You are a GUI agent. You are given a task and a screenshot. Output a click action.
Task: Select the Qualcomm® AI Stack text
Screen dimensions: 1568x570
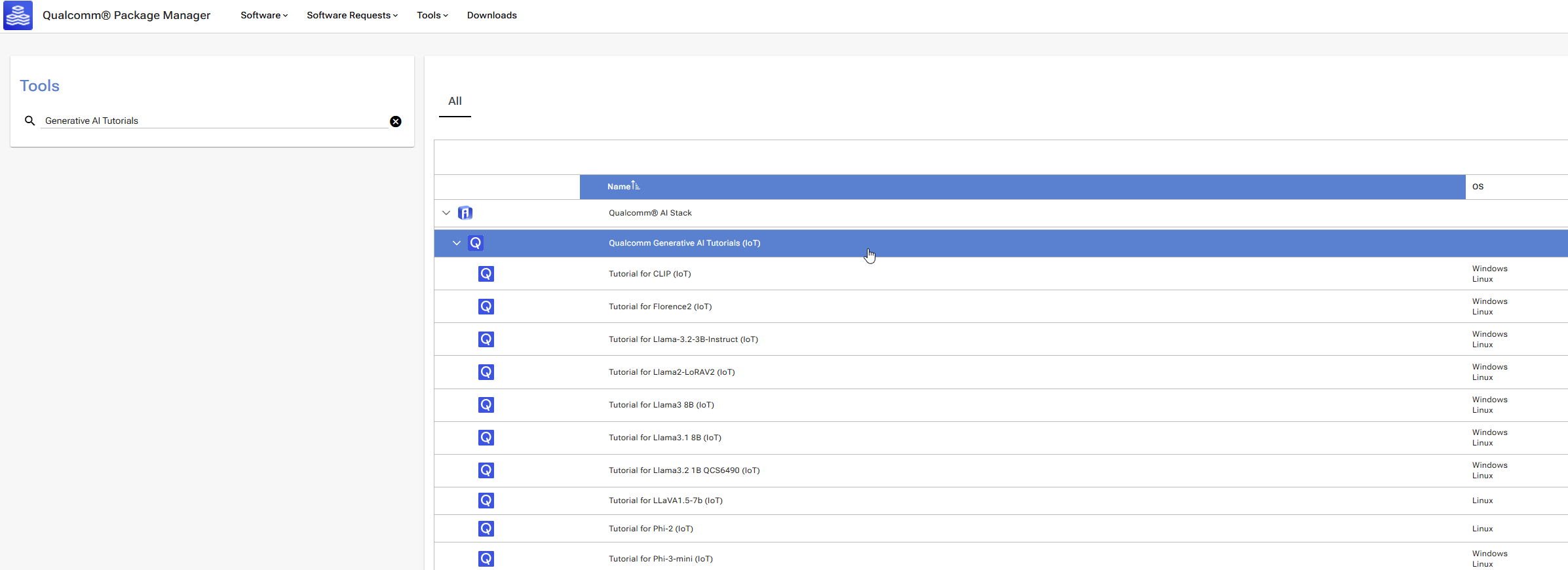(x=650, y=213)
